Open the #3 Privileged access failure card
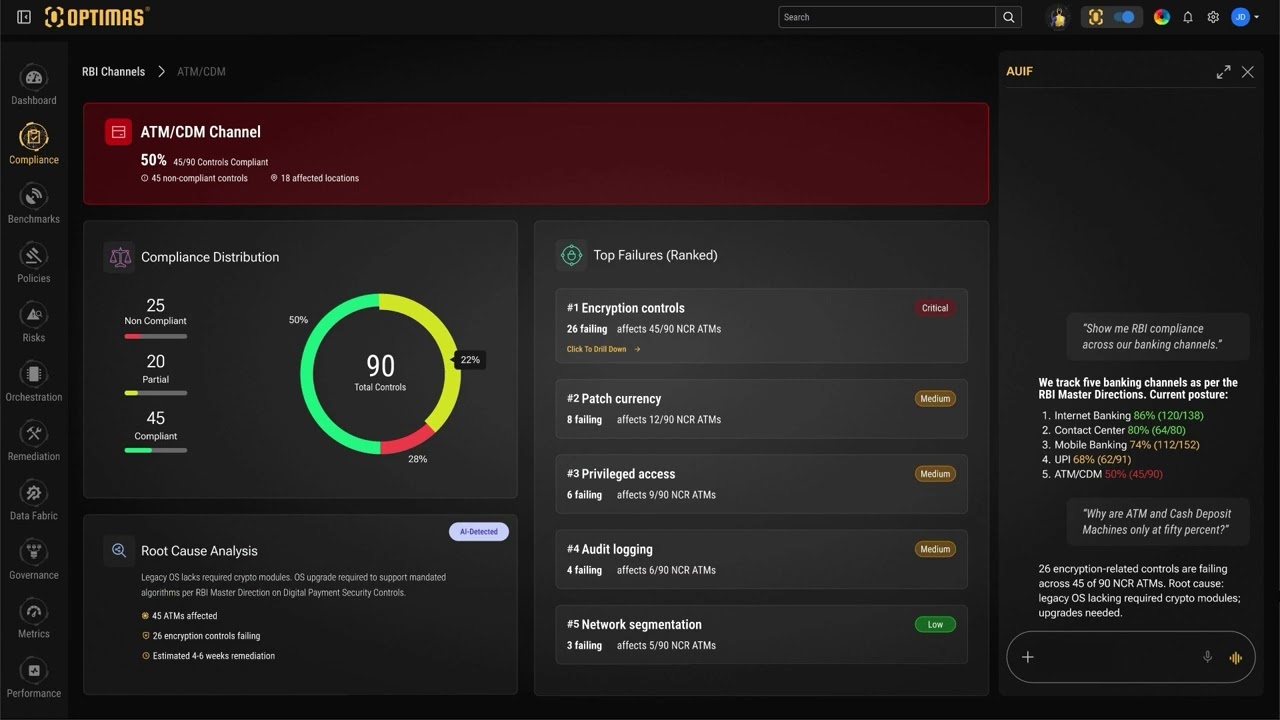Screen dimensions: 1280x720 761,484
